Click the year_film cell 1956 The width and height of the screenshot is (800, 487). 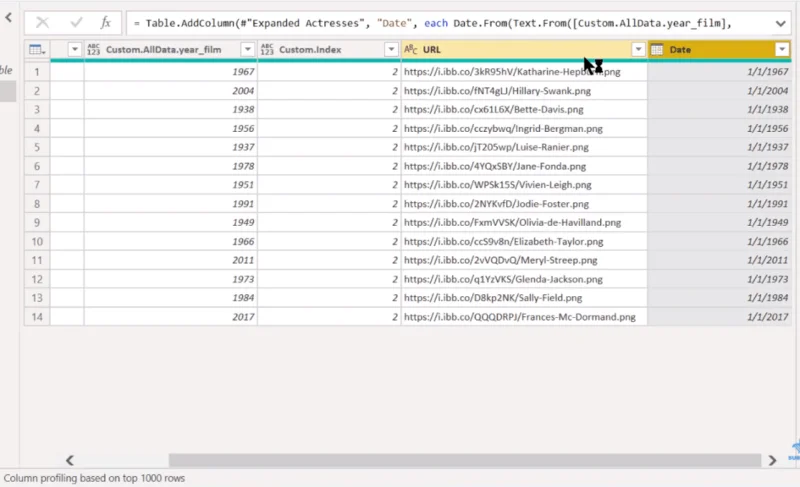pyautogui.click(x=170, y=129)
